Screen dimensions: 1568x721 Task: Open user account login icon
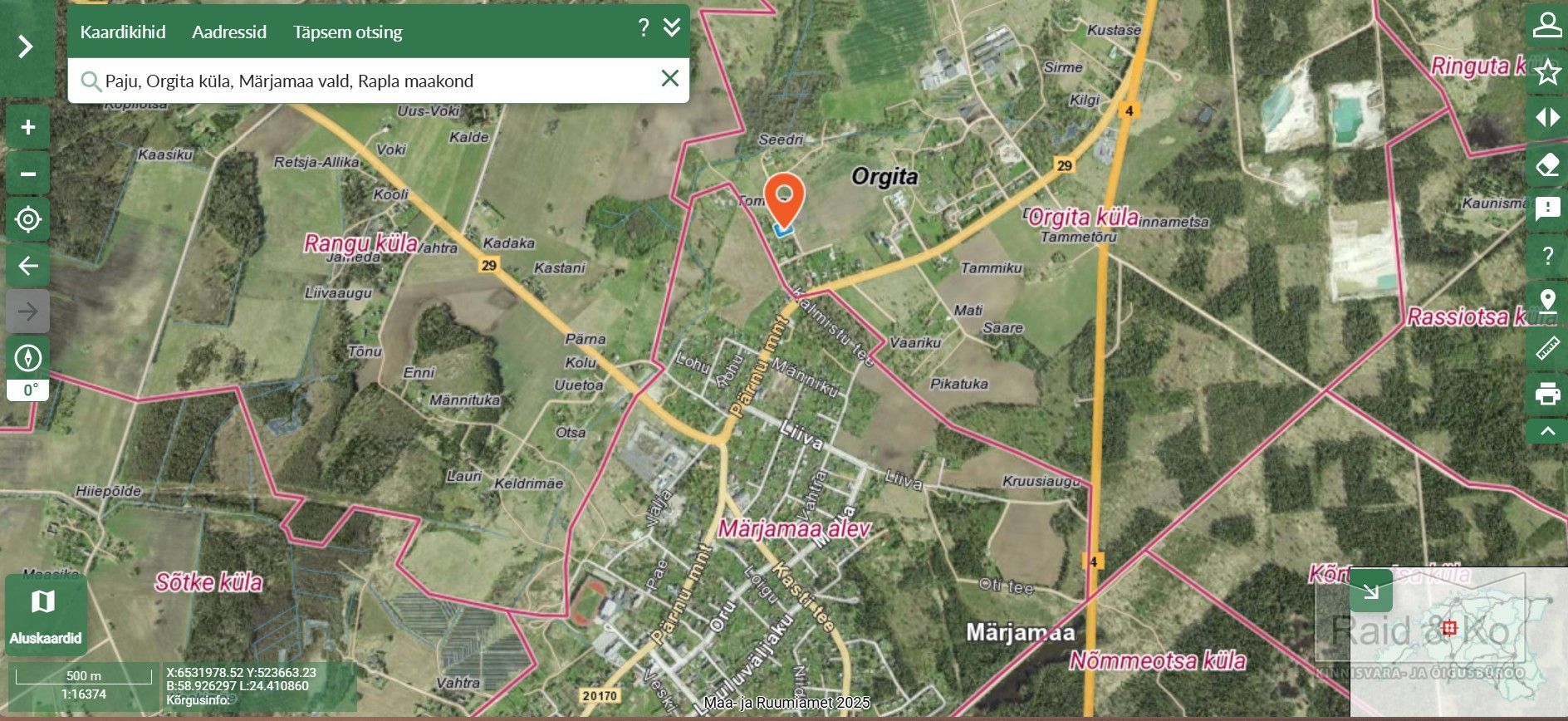1547,25
